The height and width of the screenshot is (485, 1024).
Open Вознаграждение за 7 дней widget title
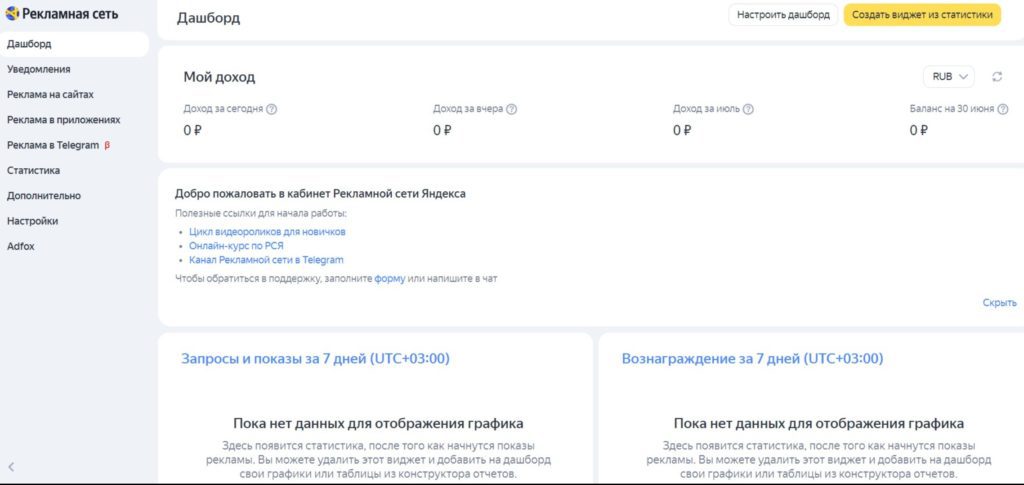pyautogui.click(x=752, y=358)
